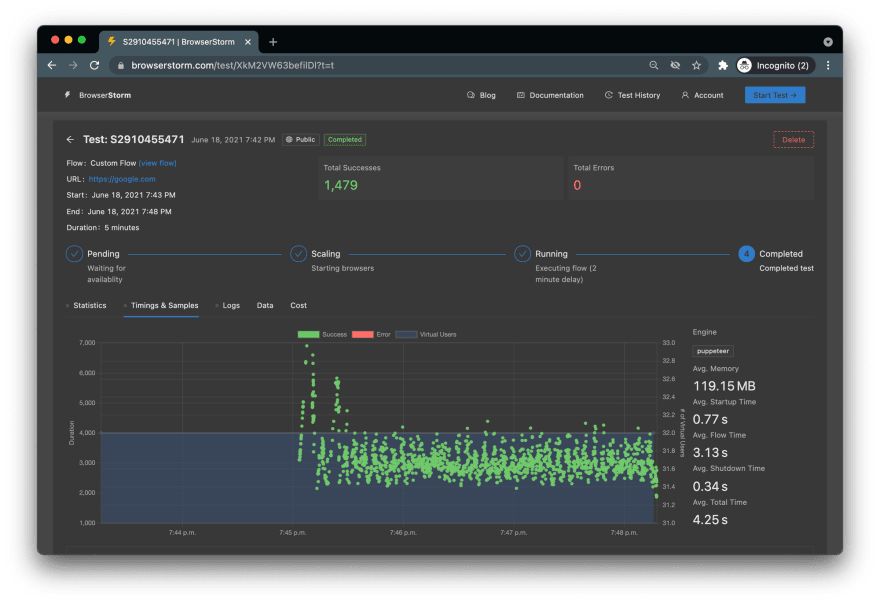Open the view flow link
Image resolution: width=880 pixels, height=604 pixels.
[x=158, y=163]
